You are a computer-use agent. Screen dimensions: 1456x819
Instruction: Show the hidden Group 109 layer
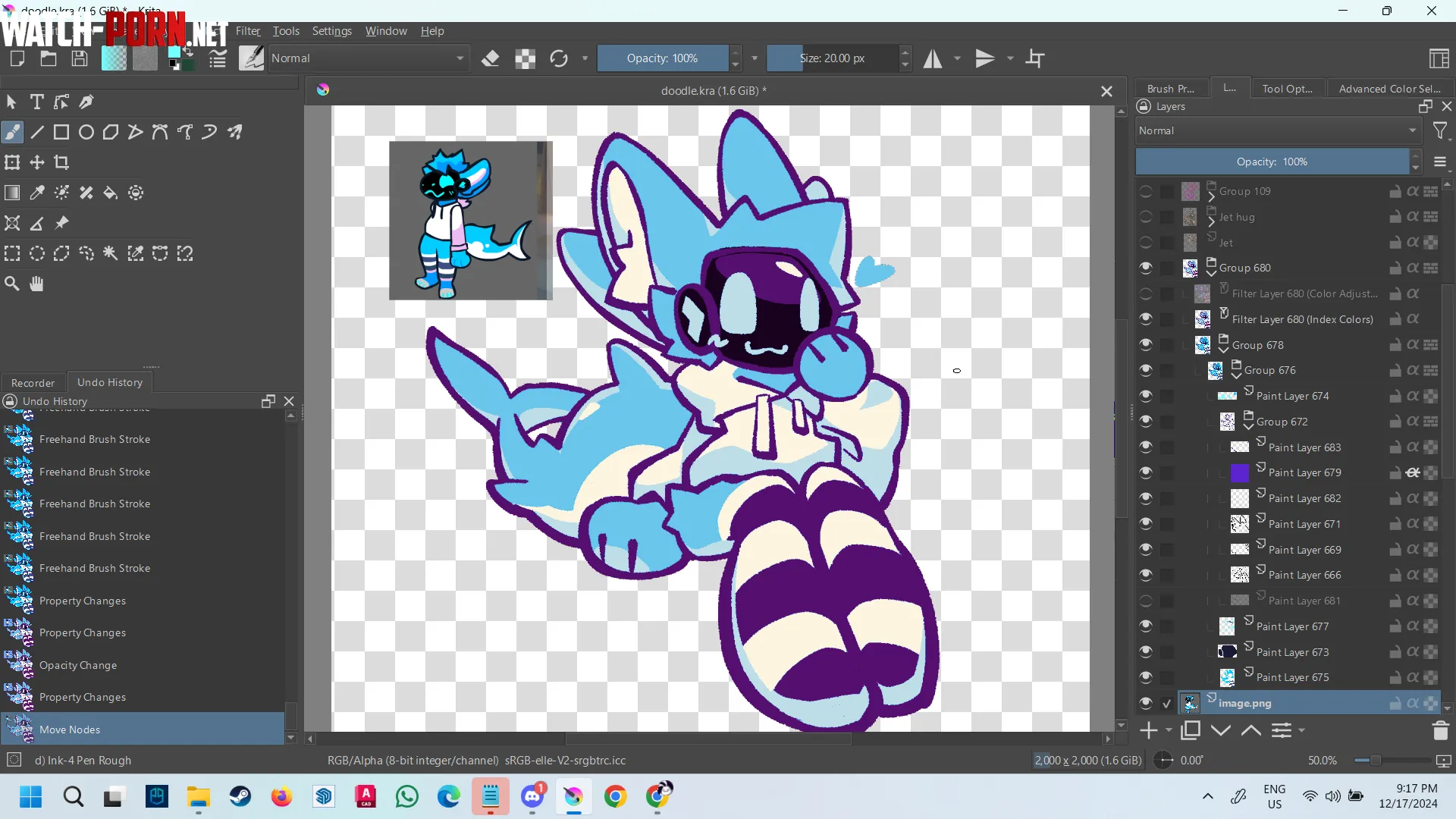(x=1146, y=191)
